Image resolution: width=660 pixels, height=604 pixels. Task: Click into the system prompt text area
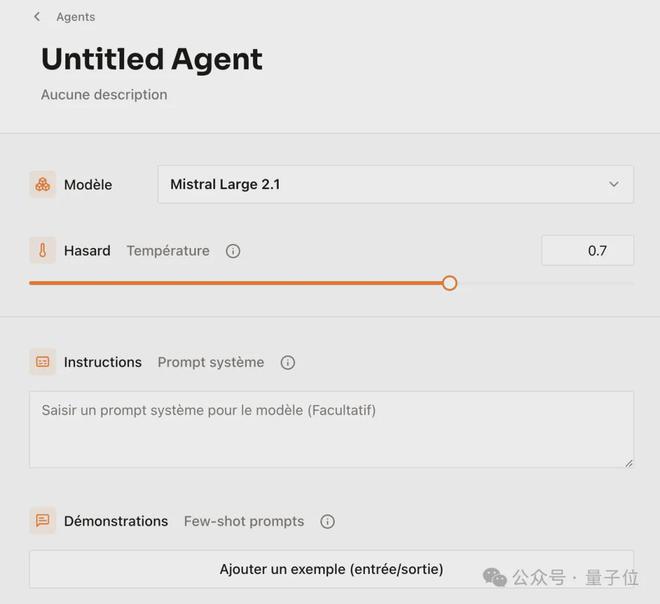click(x=331, y=430)
